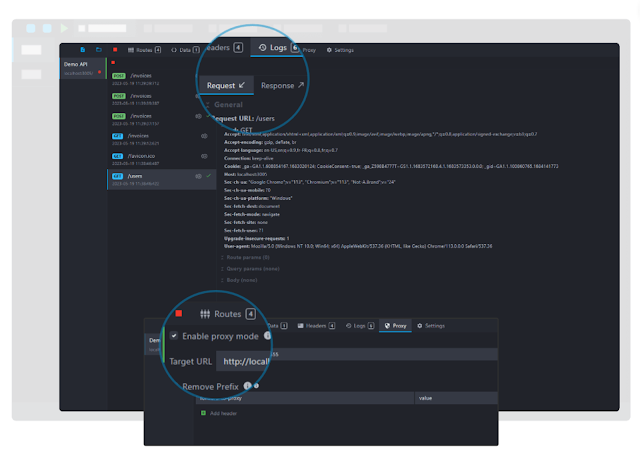Image resolution: width=640 pixels, height=472 pixels.
Task: Select the GET /users log entry
Action: 160,180
